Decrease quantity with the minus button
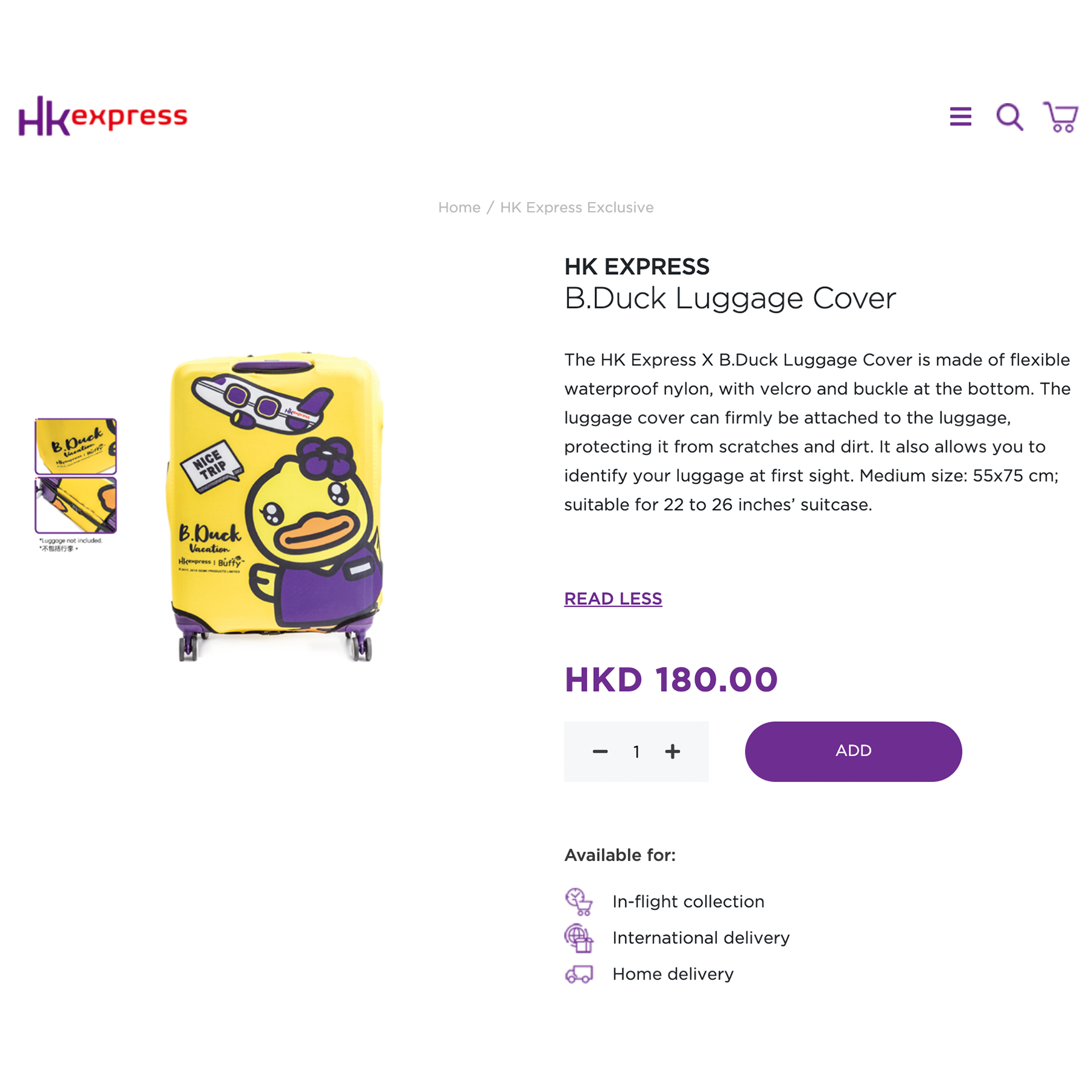Image resolution: width=1092 pixels, height=1092 pixels. click(600, 752)
